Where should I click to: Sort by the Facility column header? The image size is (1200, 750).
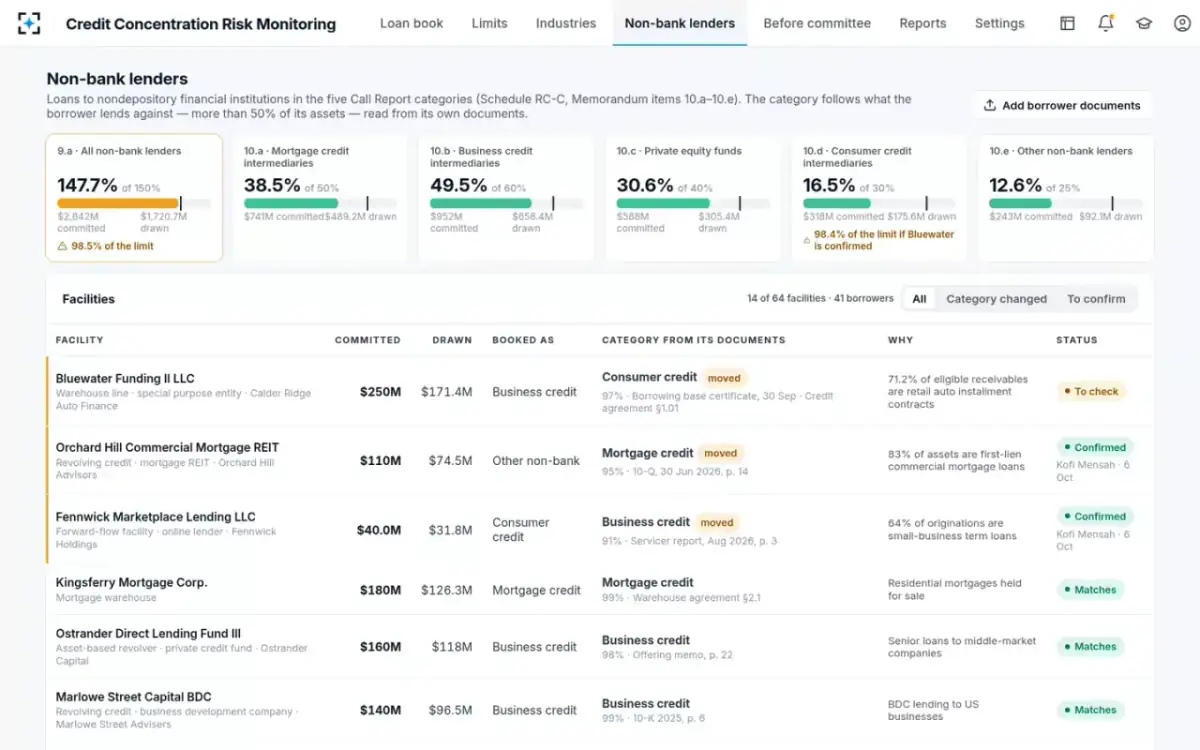79,340
